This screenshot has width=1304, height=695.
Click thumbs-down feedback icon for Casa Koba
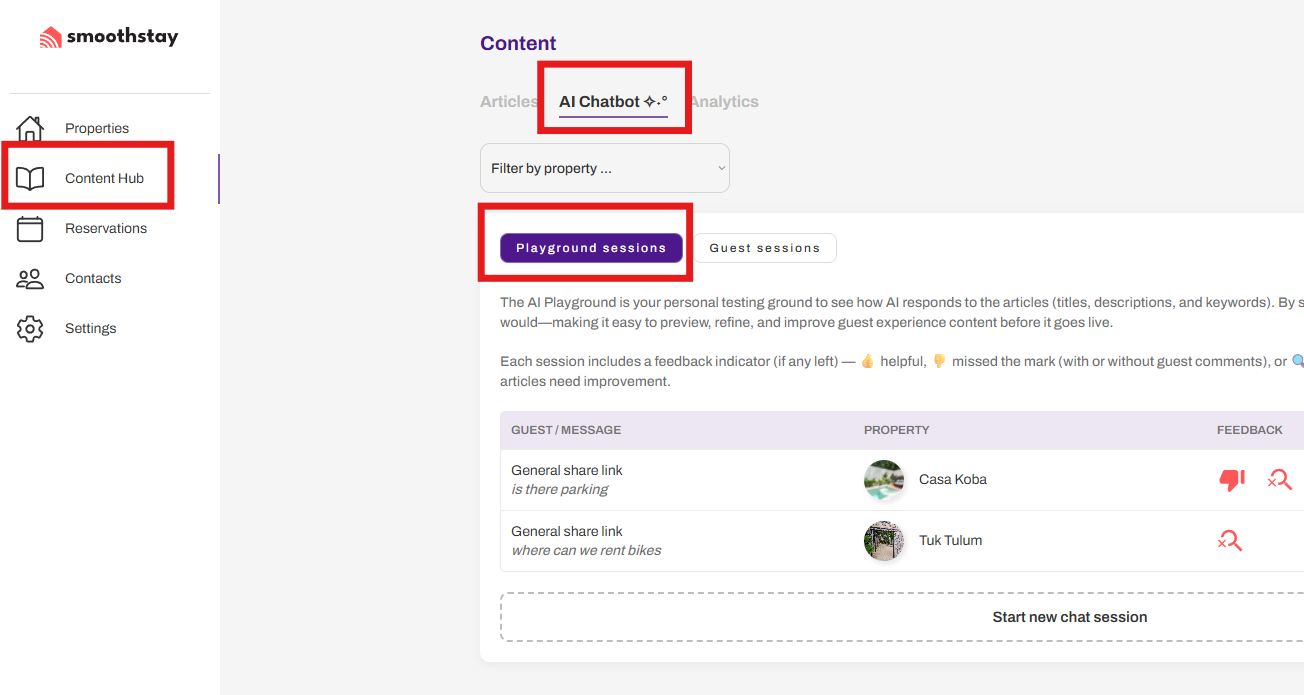click(x=1231, y=480)
